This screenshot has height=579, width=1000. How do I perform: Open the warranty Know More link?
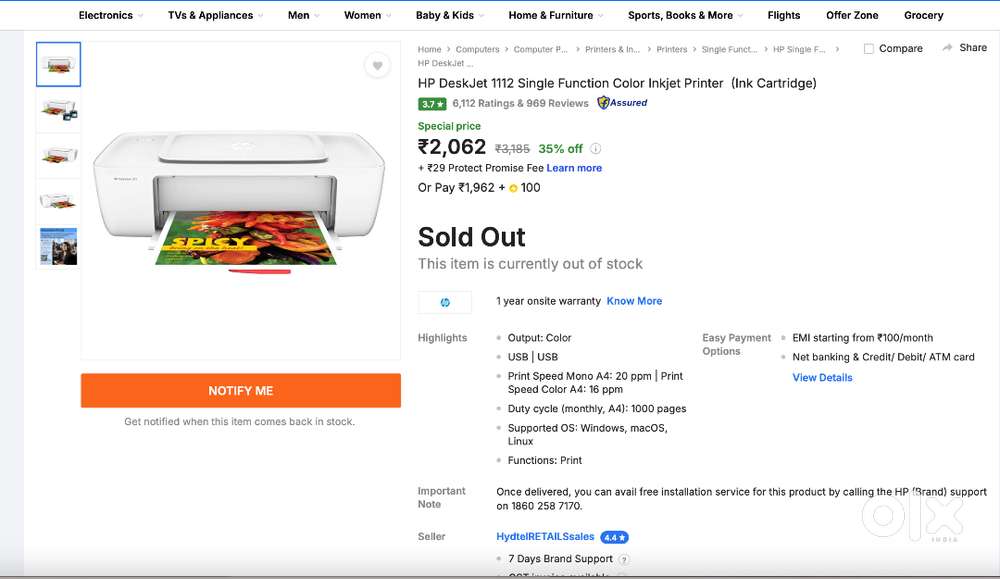(634, 301)
